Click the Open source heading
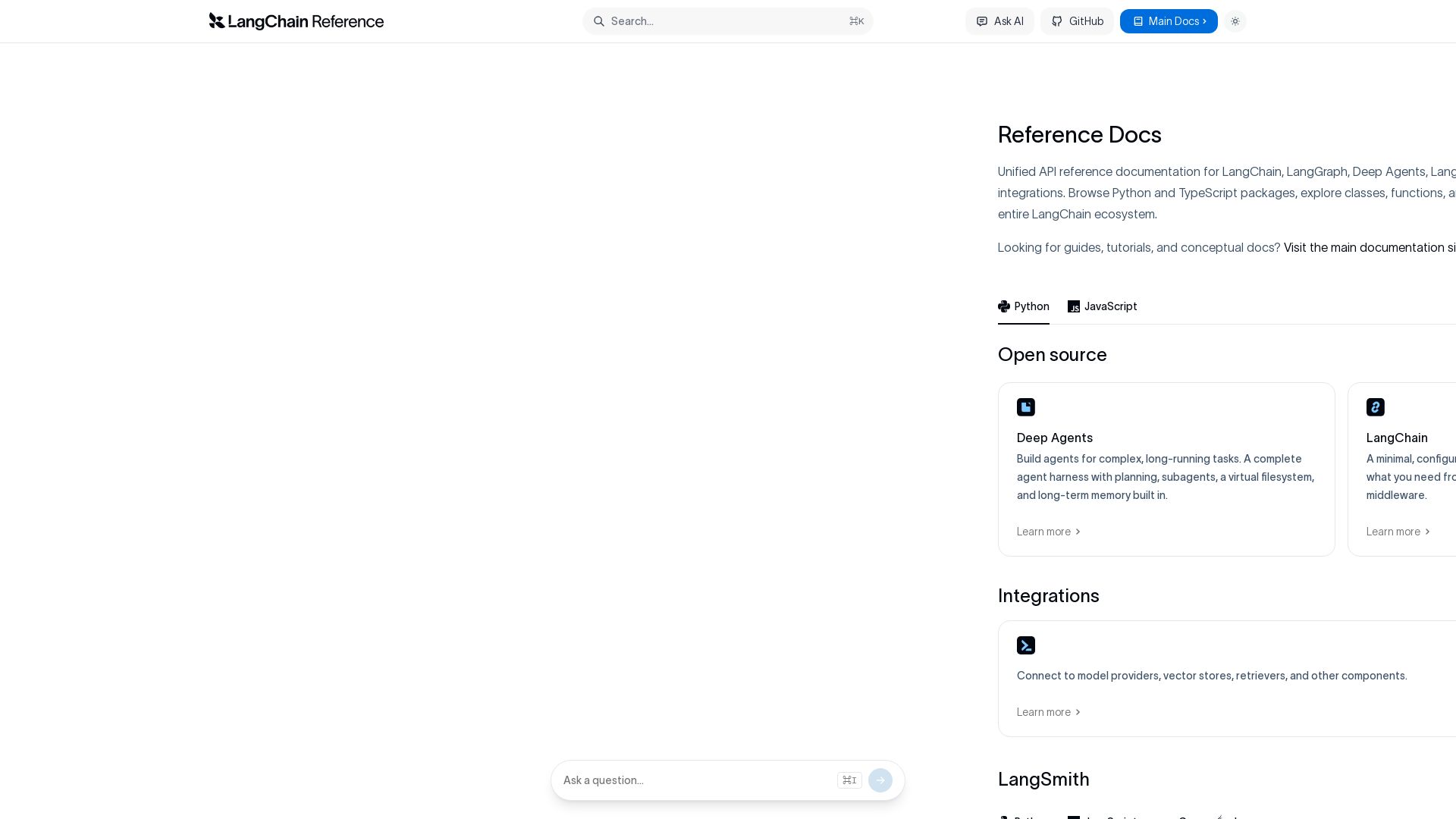The width and height of the screenshot is (1456, 819). (x=1053, y=354)
